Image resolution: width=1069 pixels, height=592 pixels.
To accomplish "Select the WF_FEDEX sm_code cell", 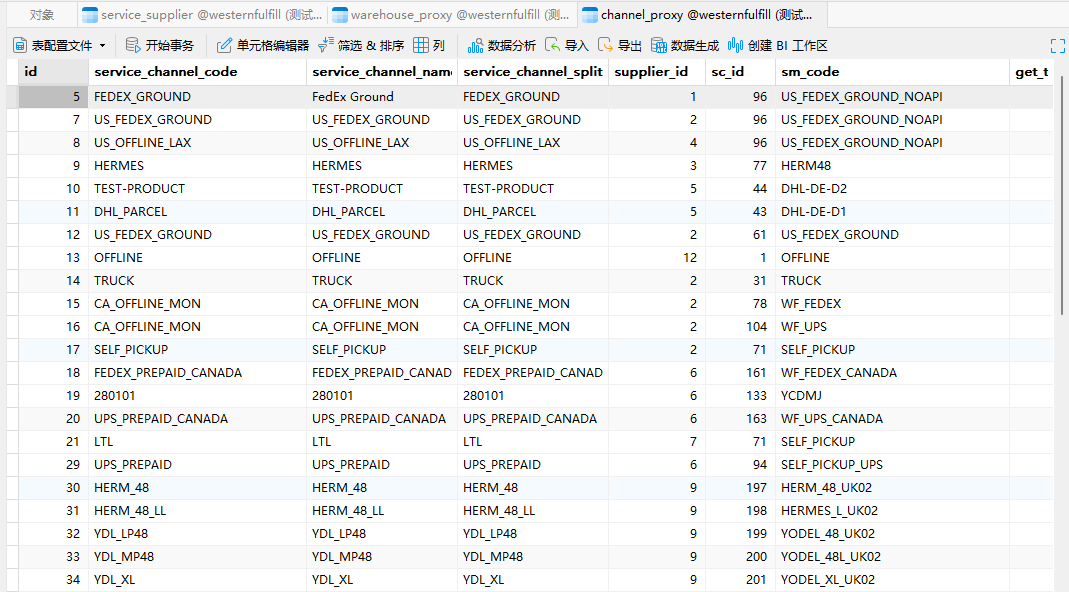I will point(892,304).
